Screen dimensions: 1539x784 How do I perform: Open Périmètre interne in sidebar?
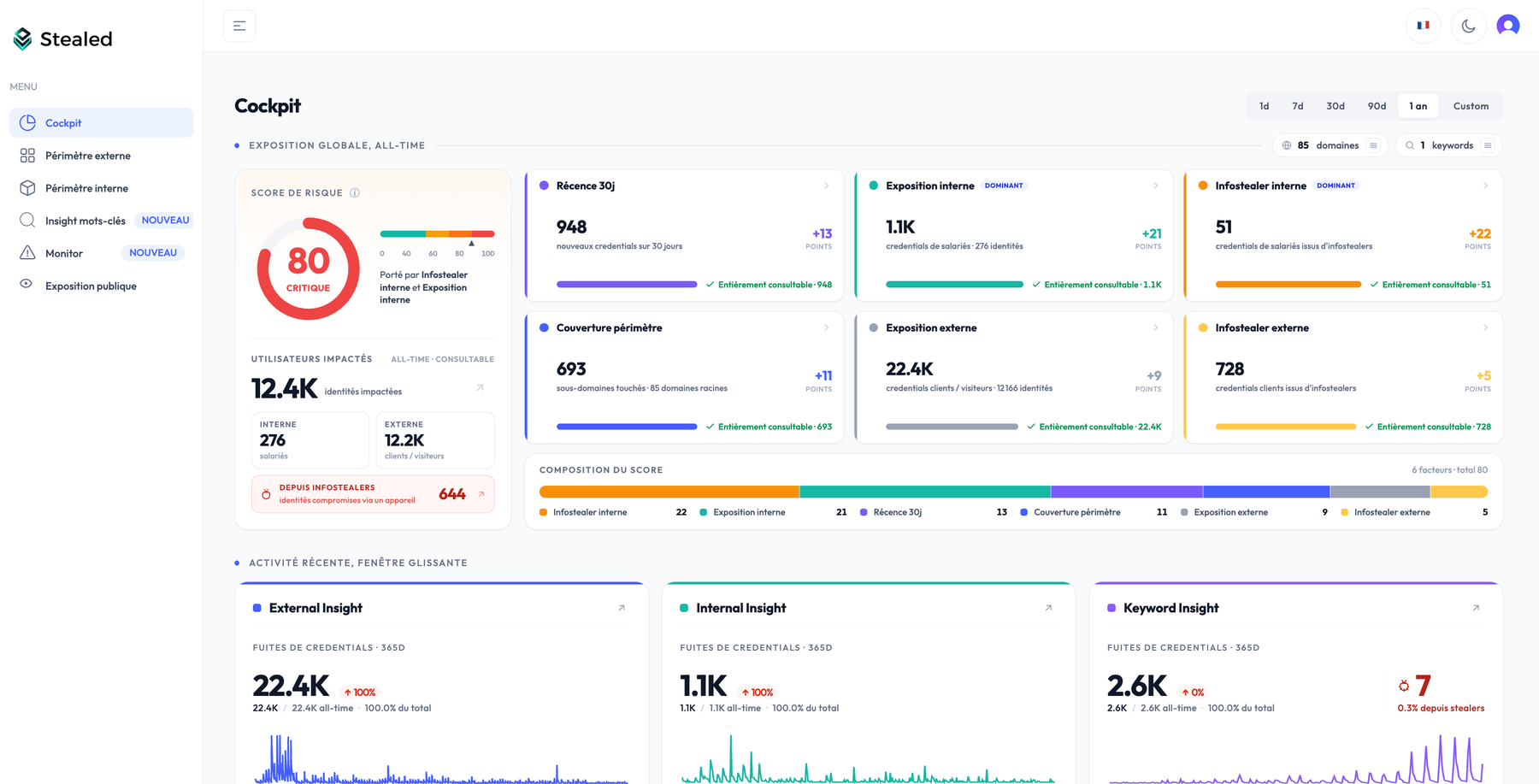[101, 188]
